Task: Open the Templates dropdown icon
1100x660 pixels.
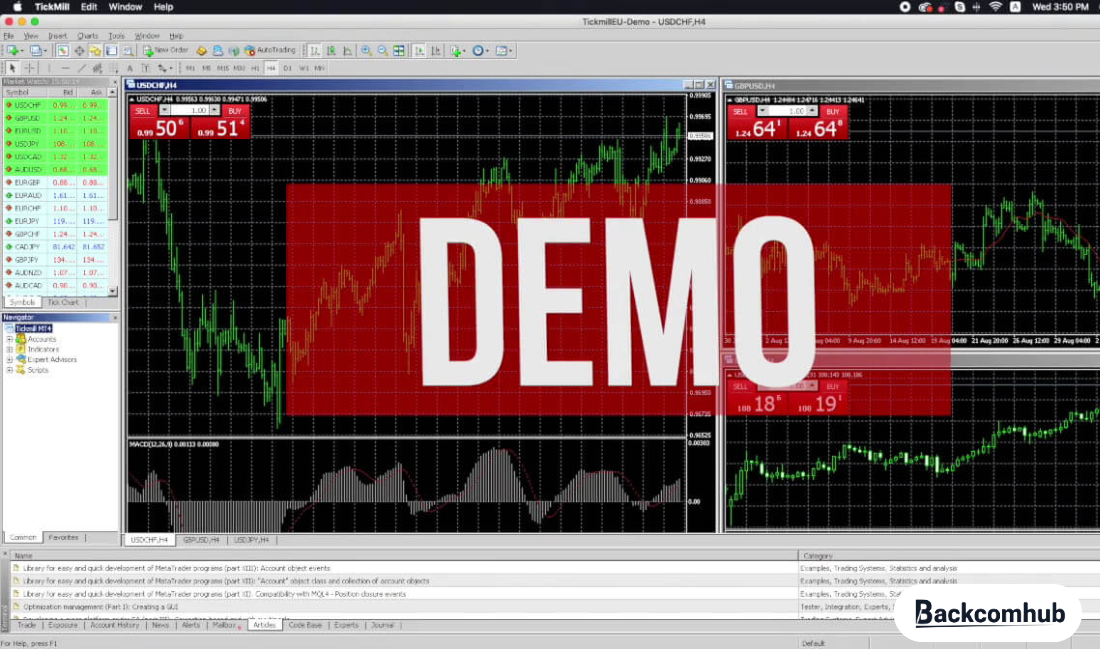Action: [503, 50]
